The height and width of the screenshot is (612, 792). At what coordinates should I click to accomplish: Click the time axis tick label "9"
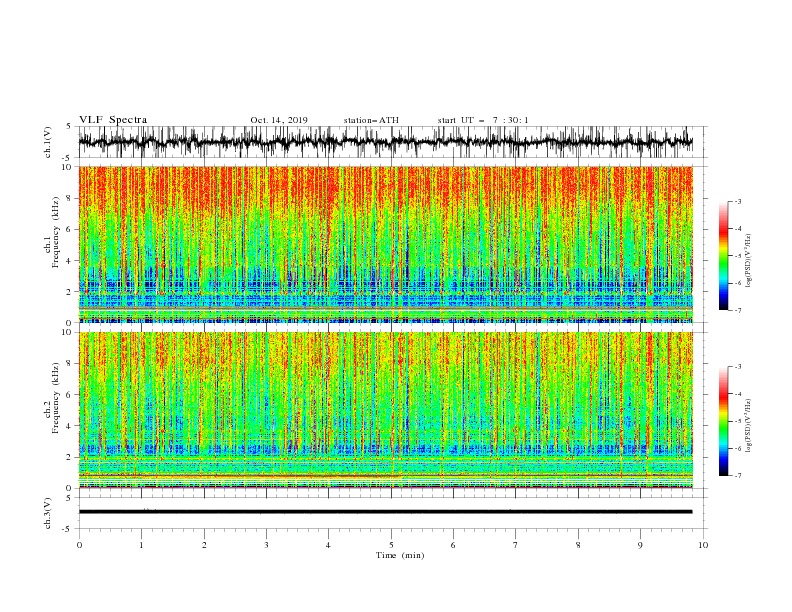point(640,545)
